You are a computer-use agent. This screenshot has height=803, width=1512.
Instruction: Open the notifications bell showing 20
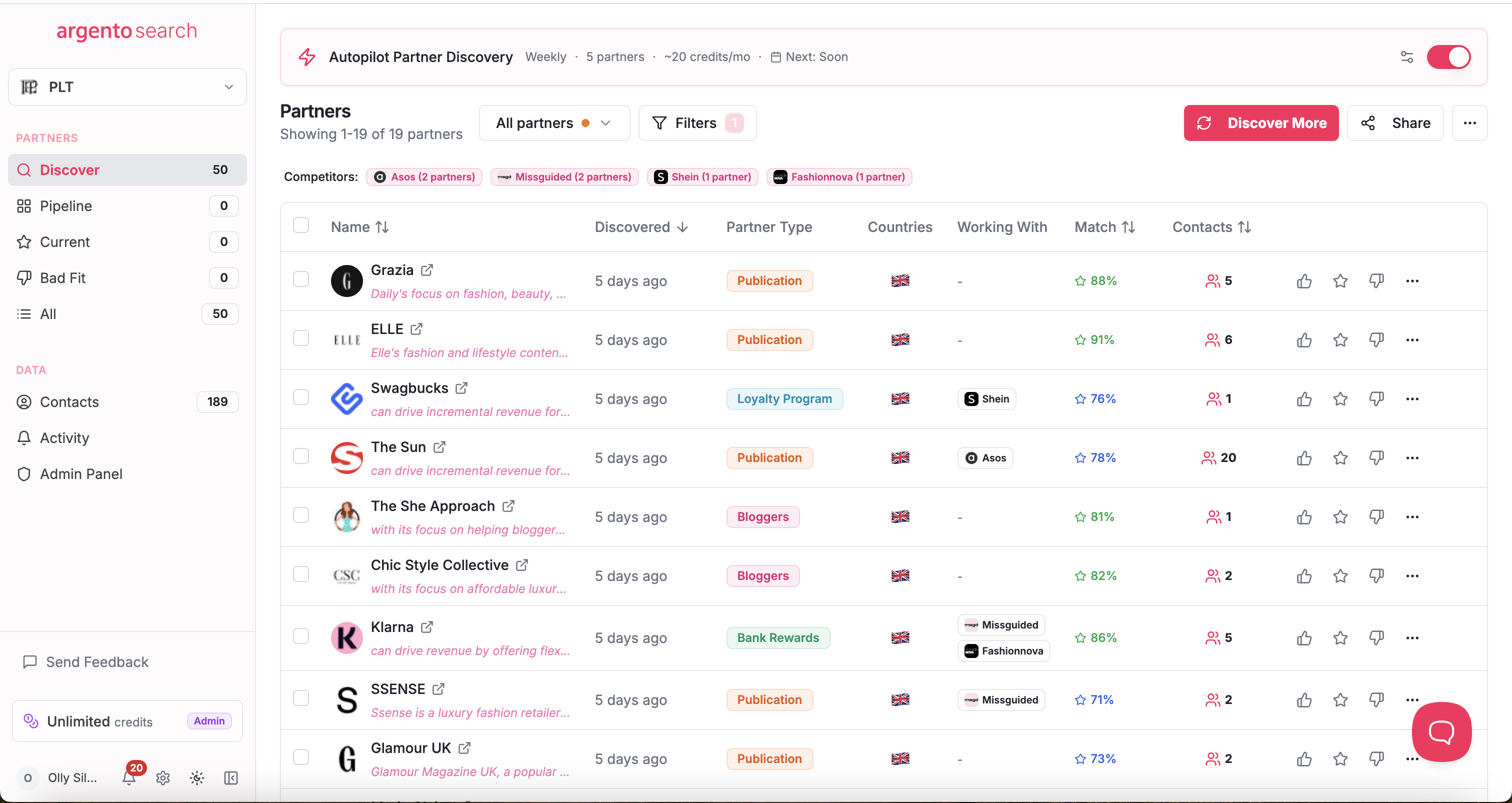[129, 777]
